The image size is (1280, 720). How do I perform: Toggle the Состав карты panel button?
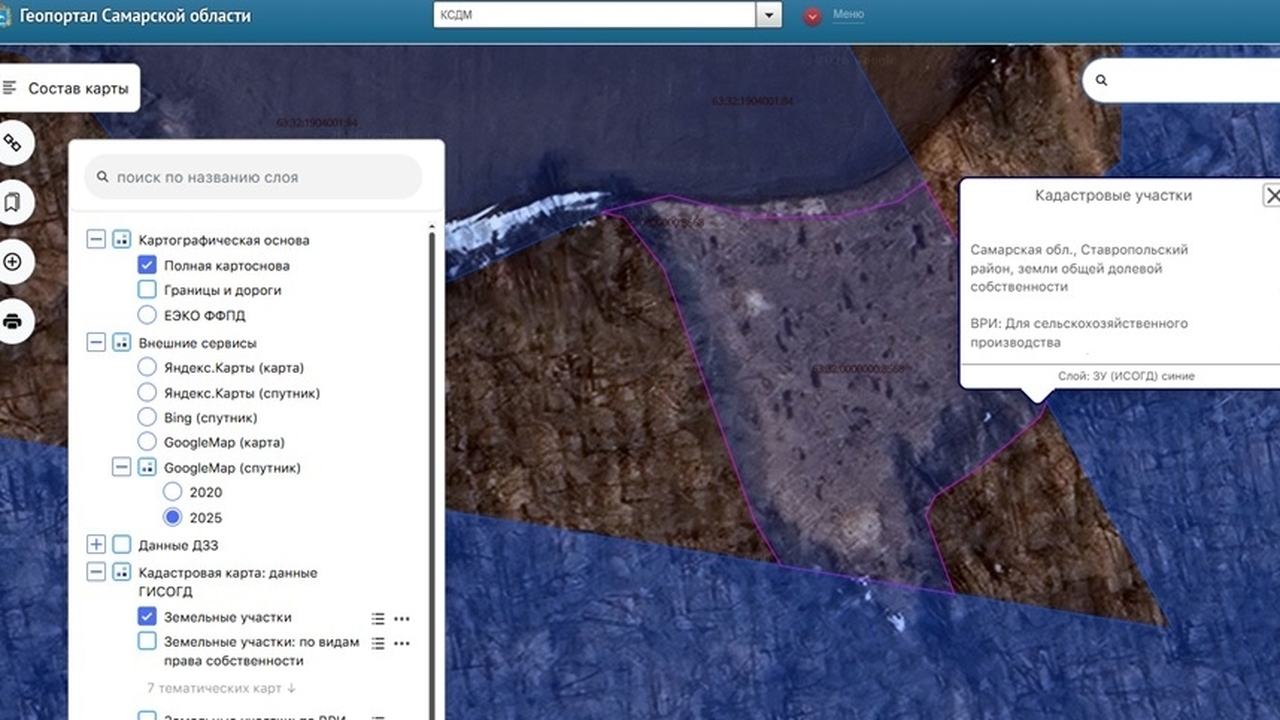[68, 88]
